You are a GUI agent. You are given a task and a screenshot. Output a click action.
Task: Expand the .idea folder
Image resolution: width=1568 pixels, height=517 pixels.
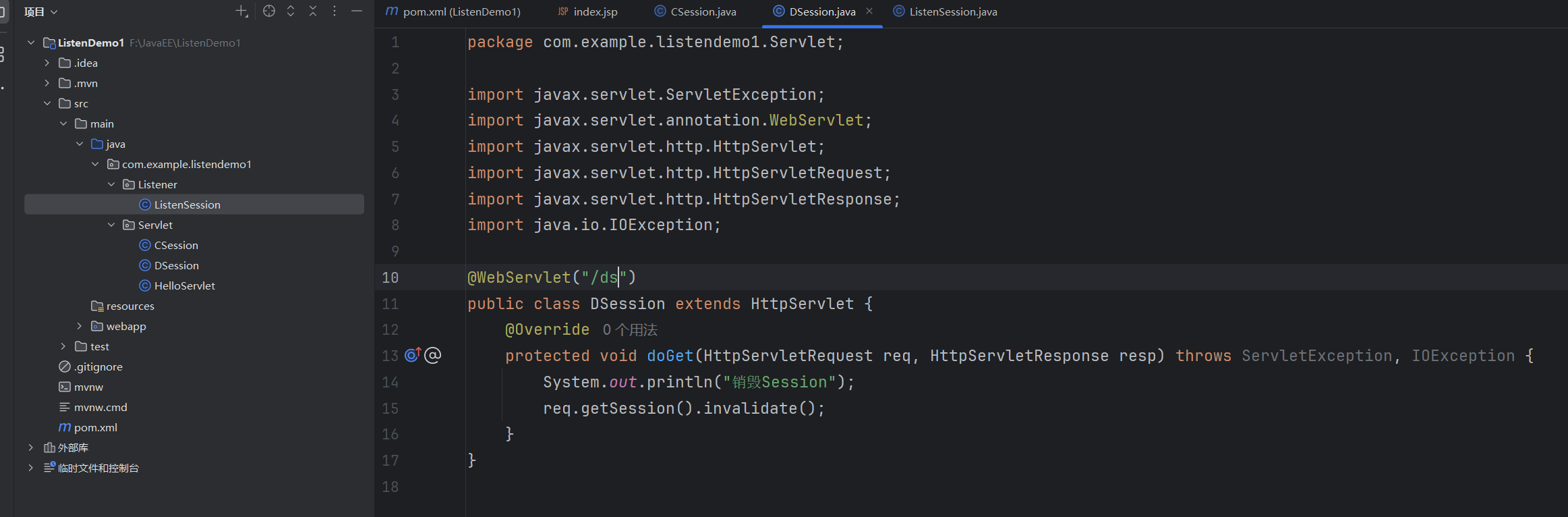(47, 63)
